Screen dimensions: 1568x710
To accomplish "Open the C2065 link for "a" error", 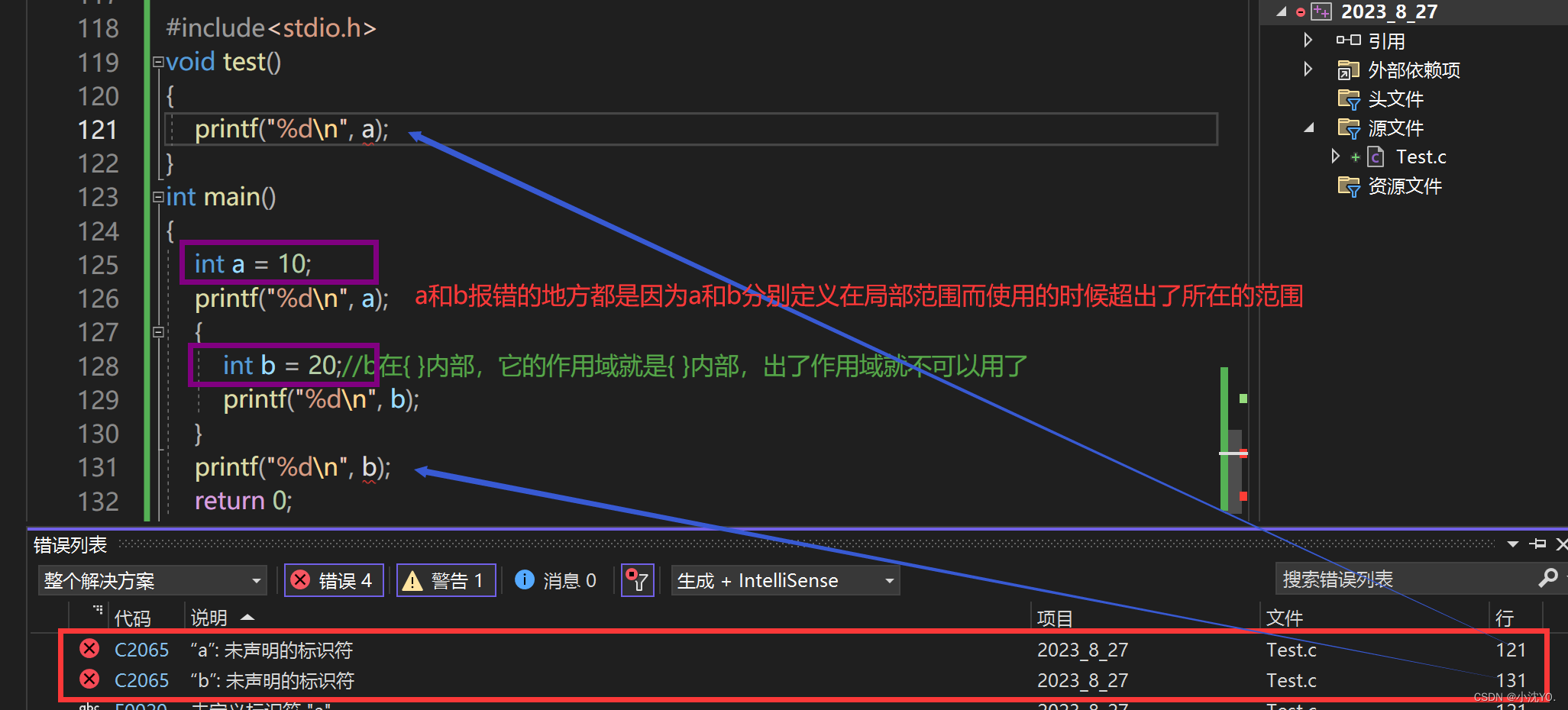I will click(x=141, y=650).
